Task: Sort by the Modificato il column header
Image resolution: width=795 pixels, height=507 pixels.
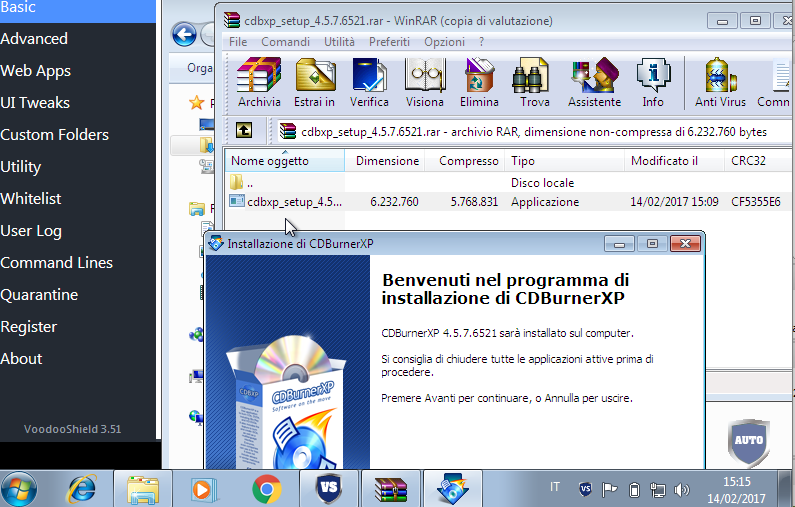Action: coord(675,161)
